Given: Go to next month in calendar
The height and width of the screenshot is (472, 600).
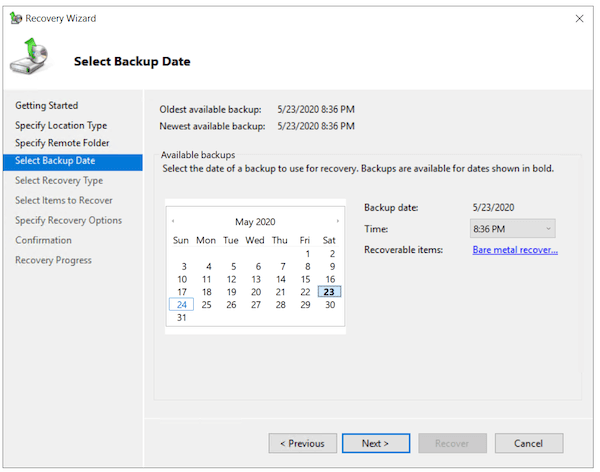Looking at the screenshot, I should pyautogui.click(x=337, y=221).
